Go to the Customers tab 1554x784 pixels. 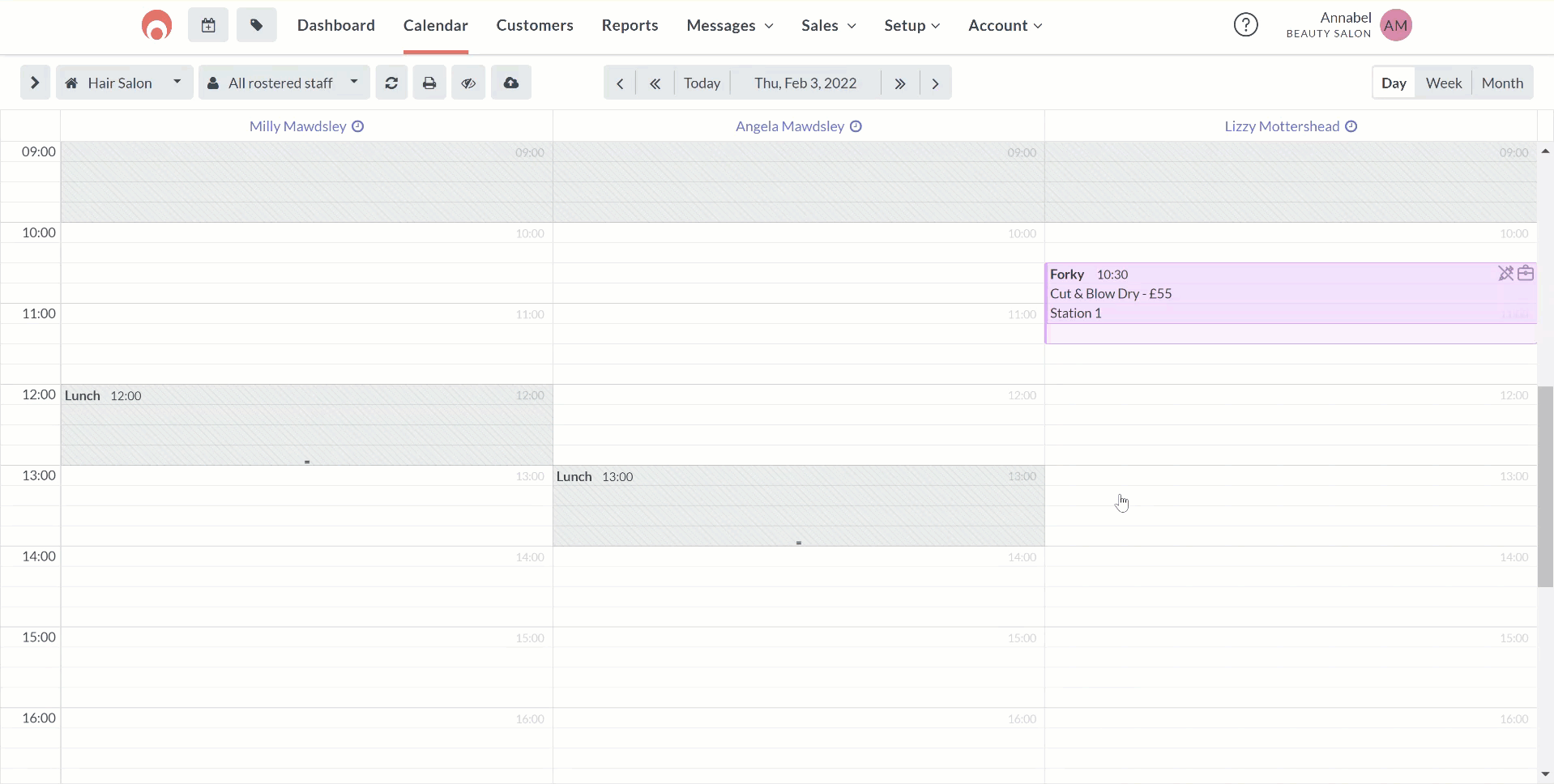click(x=535, y=26)
